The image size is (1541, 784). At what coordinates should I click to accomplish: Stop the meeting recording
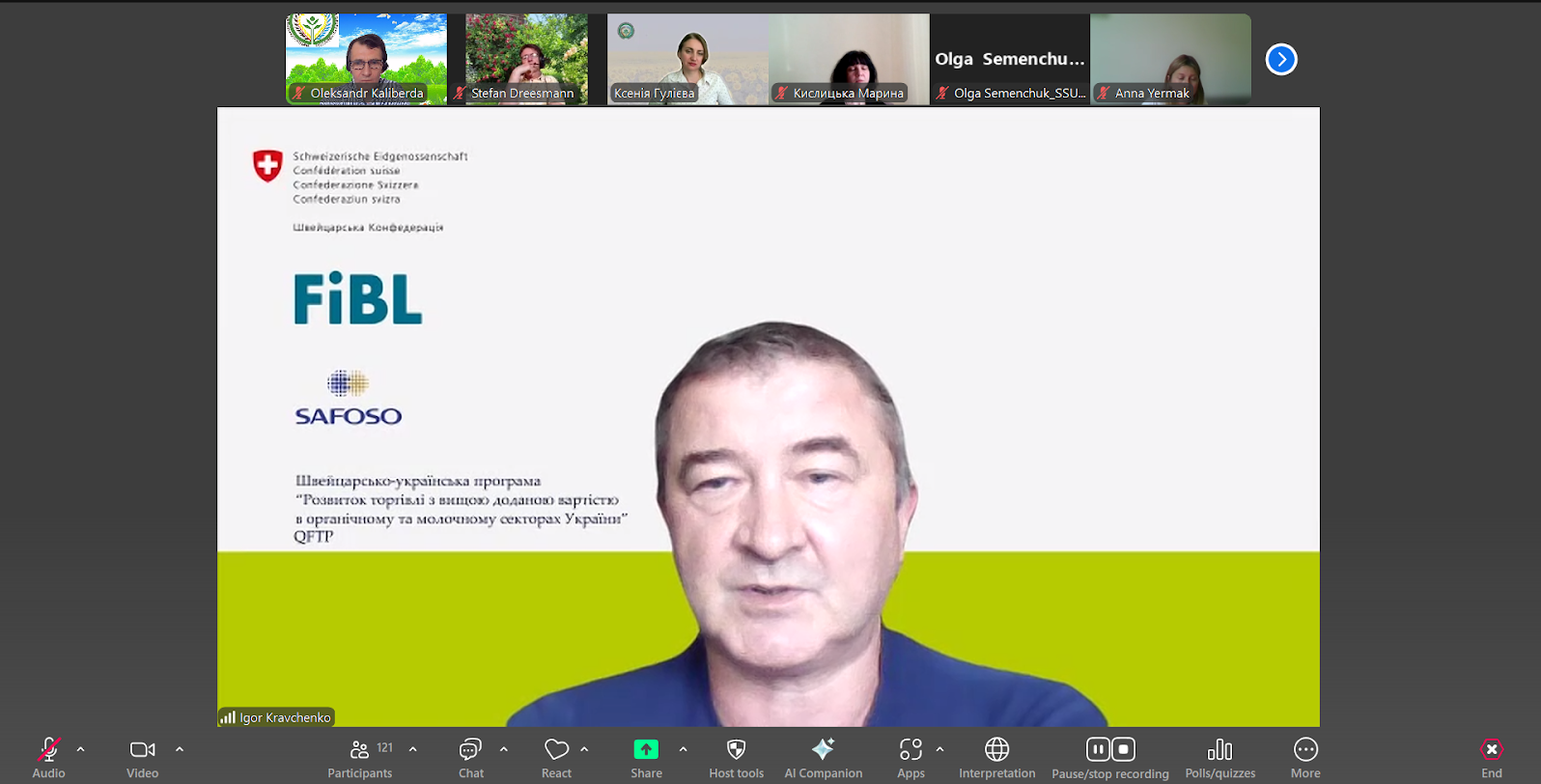(1123, 749)
